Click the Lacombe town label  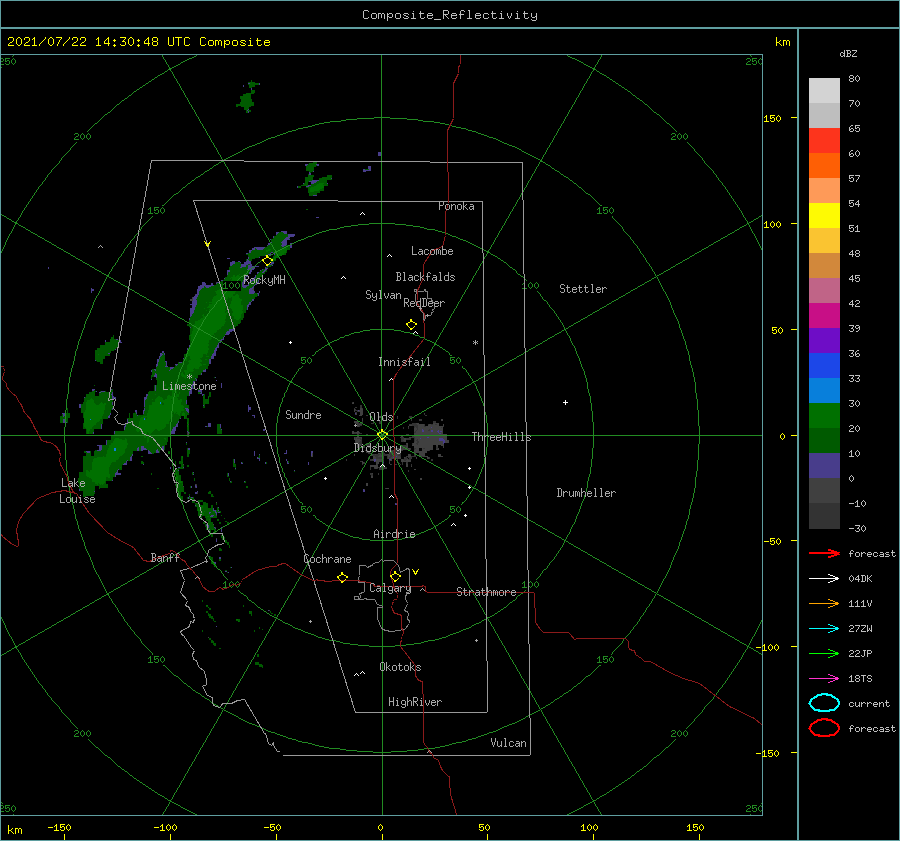coord(432,251)
